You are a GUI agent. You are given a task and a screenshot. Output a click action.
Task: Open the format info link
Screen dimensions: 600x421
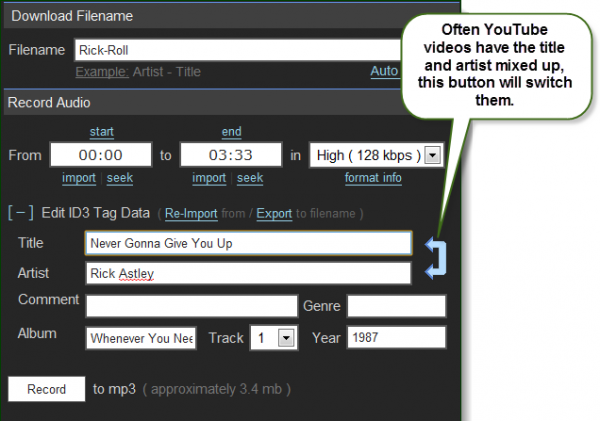(x=373, y=178)
